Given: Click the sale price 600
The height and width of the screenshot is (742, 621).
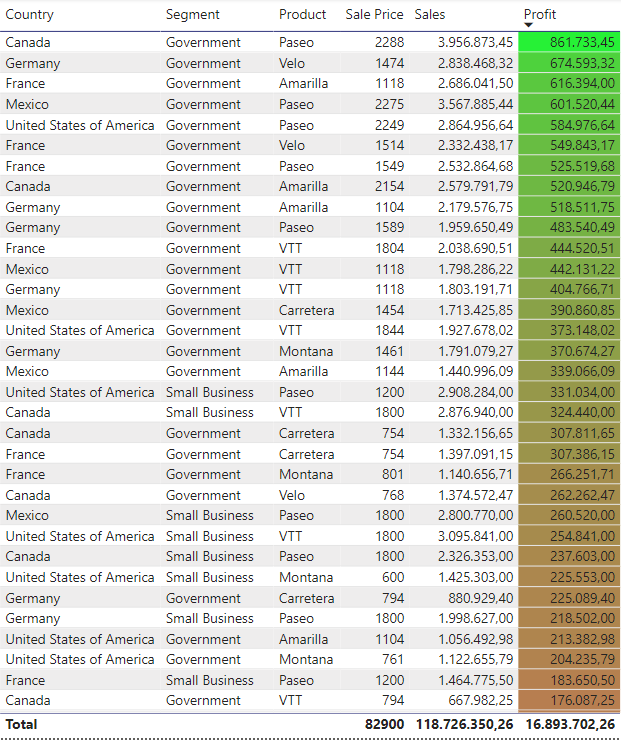Looking at the screenshot, I should point(393,577).
